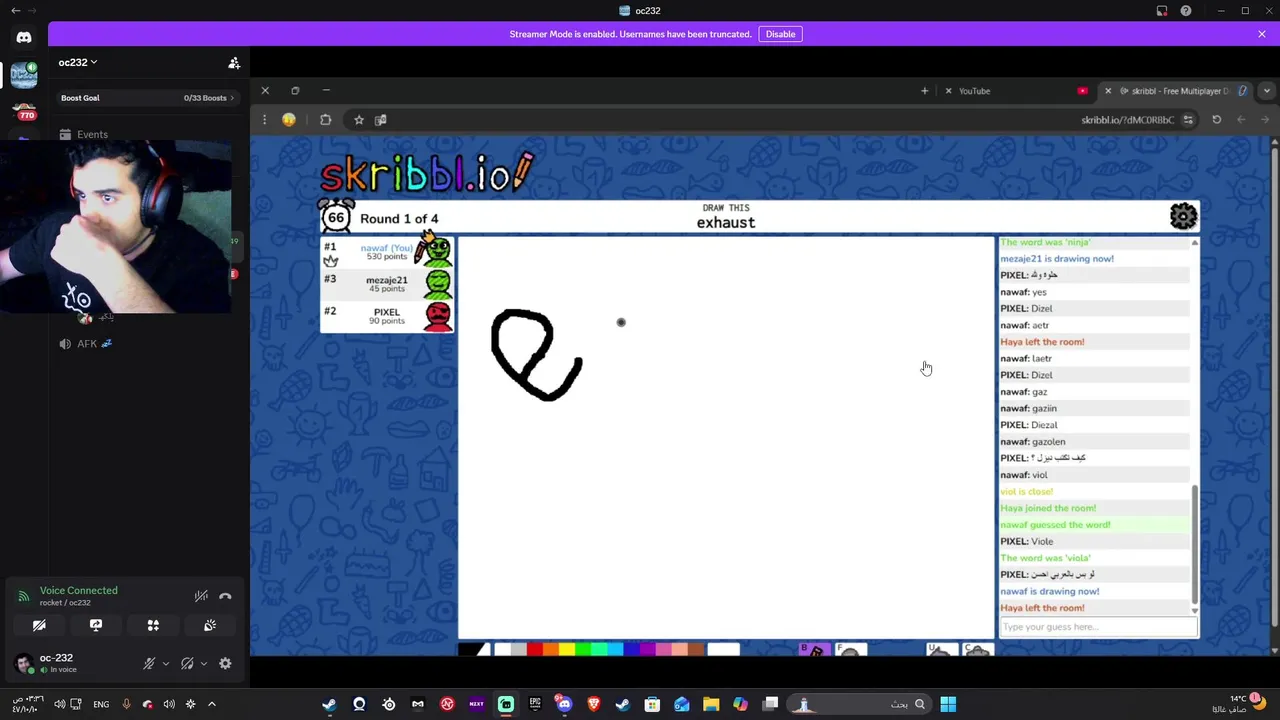Screen dimensions: 1280x720
Task: Expand oc232 server name dropdown
Action: [78, 62]
